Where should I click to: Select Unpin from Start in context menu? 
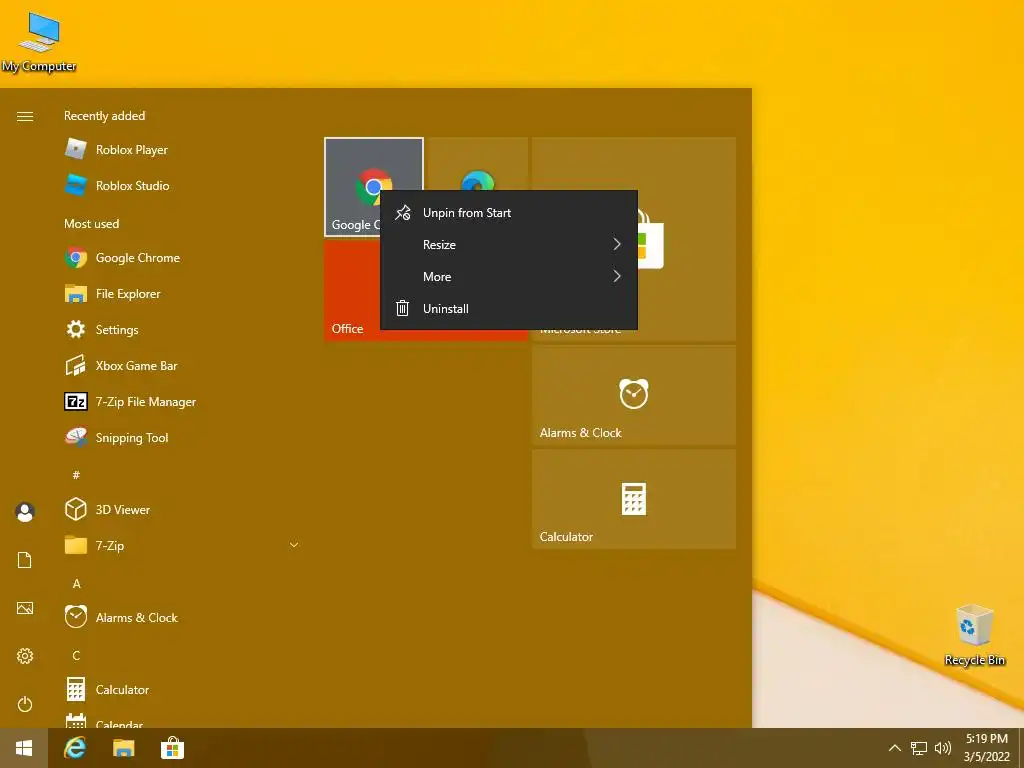click(508, 213)
